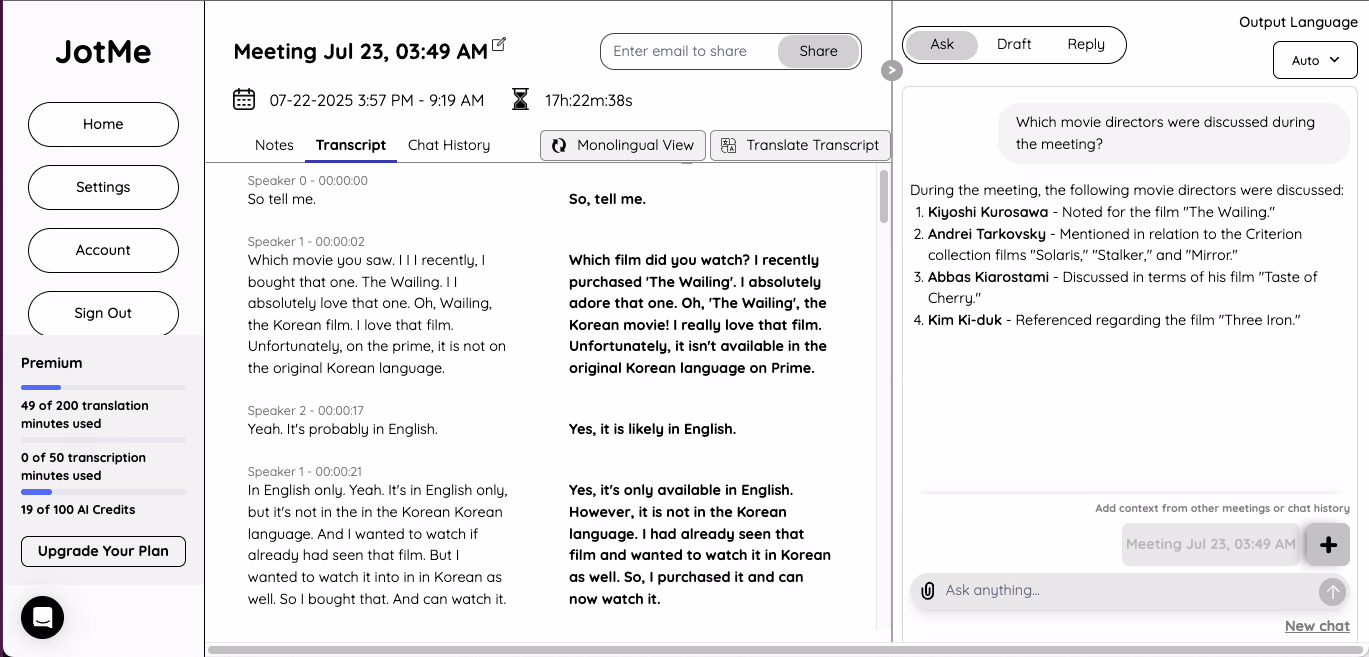Viewport: 1369px width, 657px height.
Task: Click the calendar icon beside meeting date
Action: [x=244, y=99]
